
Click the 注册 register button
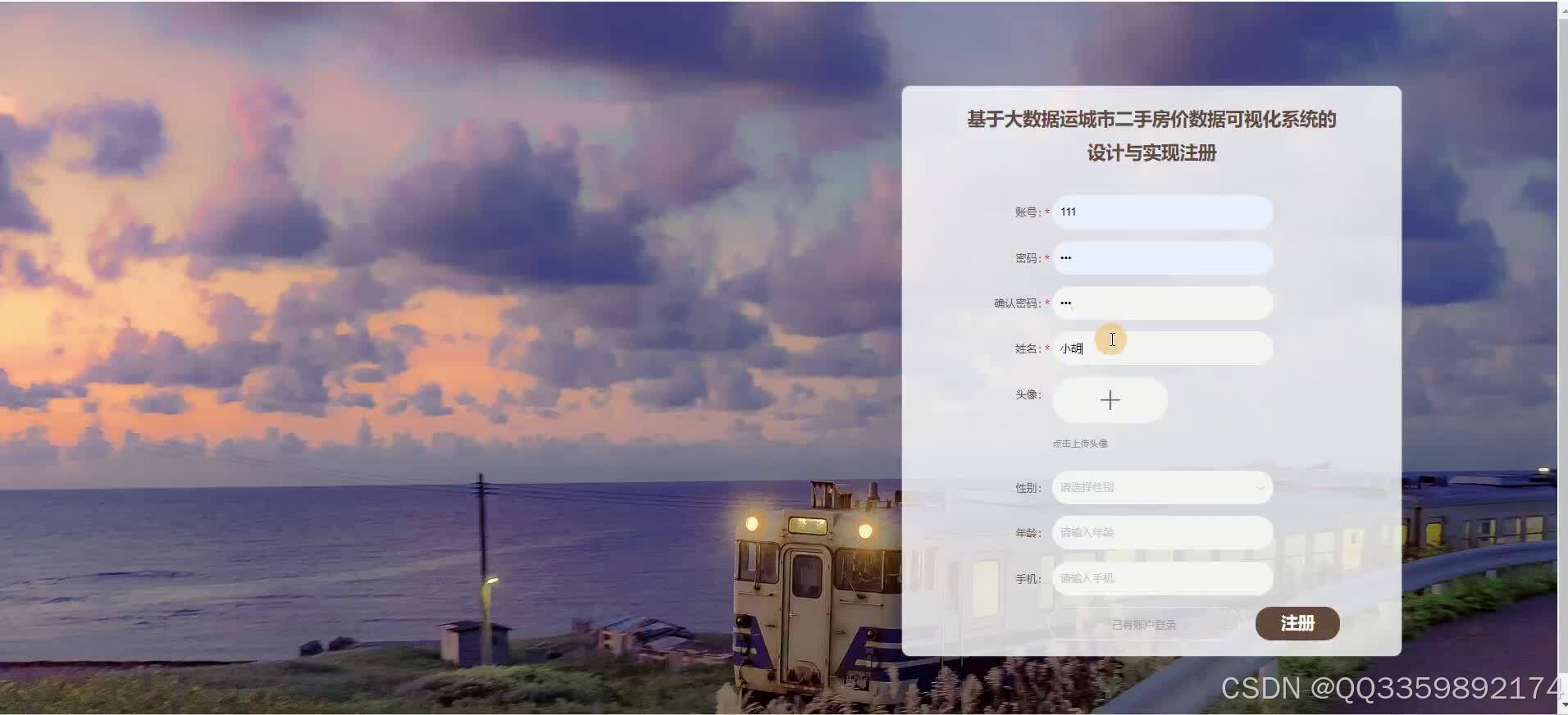pos(1297,624)
